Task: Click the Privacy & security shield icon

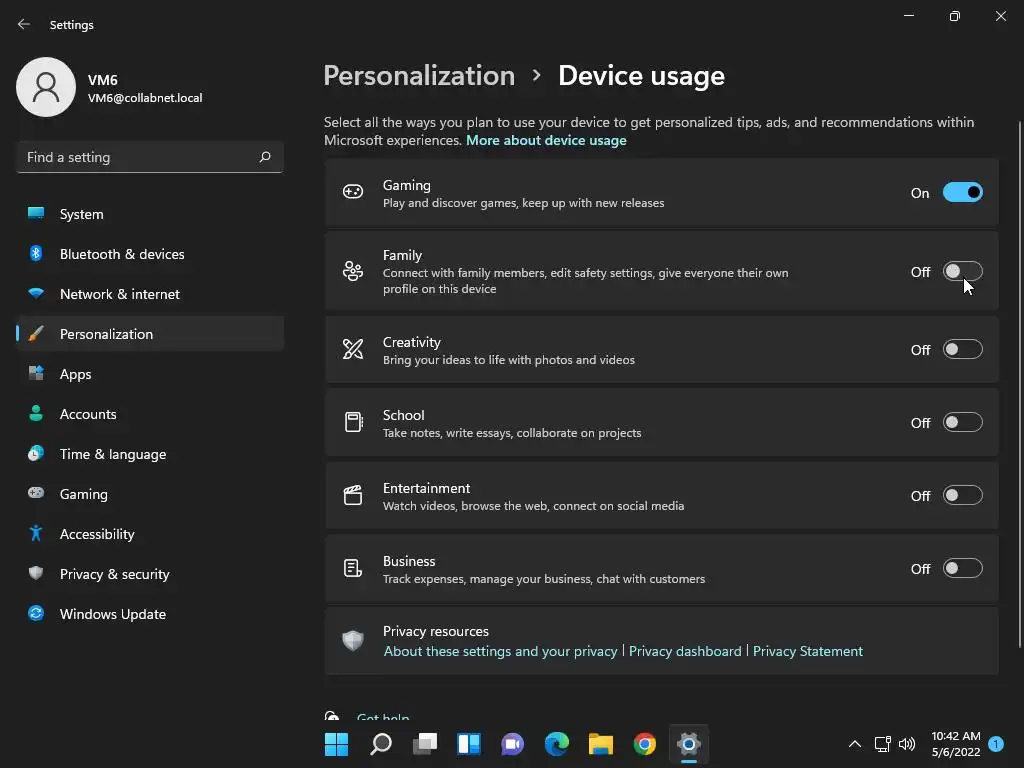Action: (36, 574)
